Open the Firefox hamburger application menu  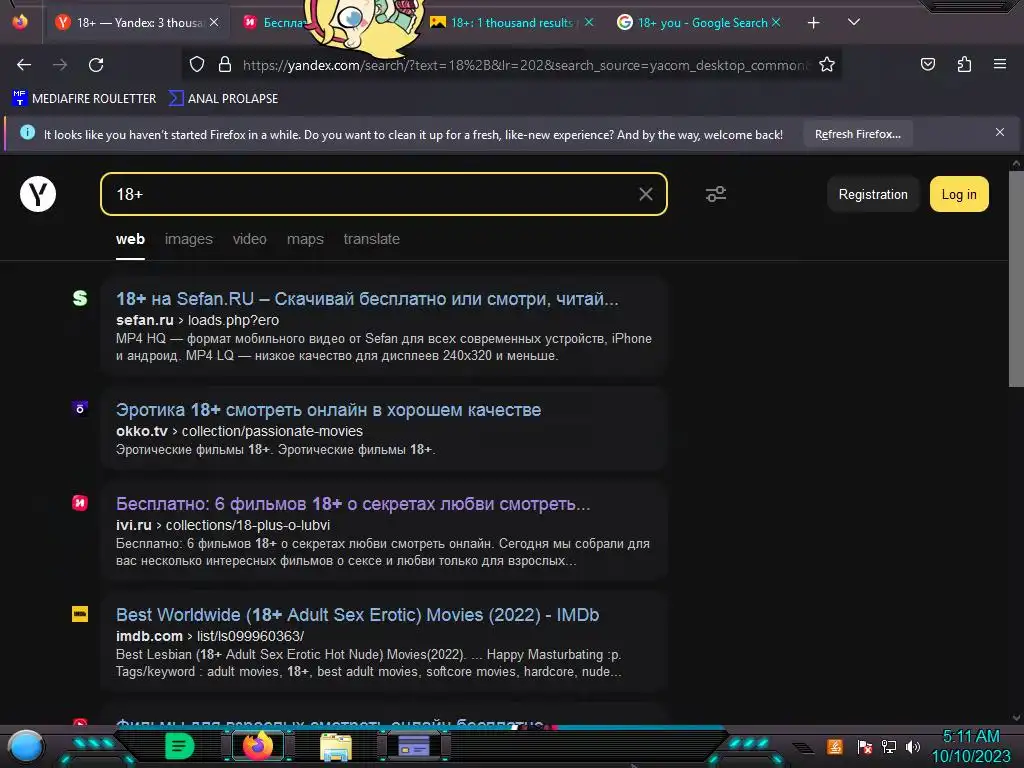(x=999, y=64)
